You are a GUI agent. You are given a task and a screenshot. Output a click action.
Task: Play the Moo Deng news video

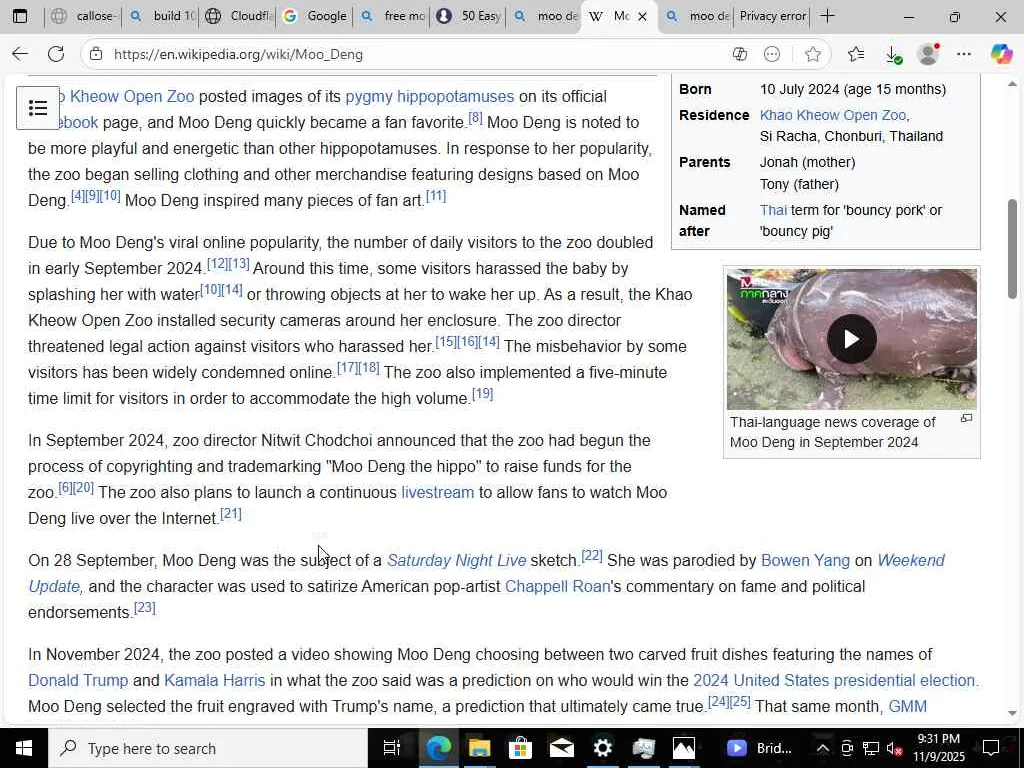tap(851, 339)
